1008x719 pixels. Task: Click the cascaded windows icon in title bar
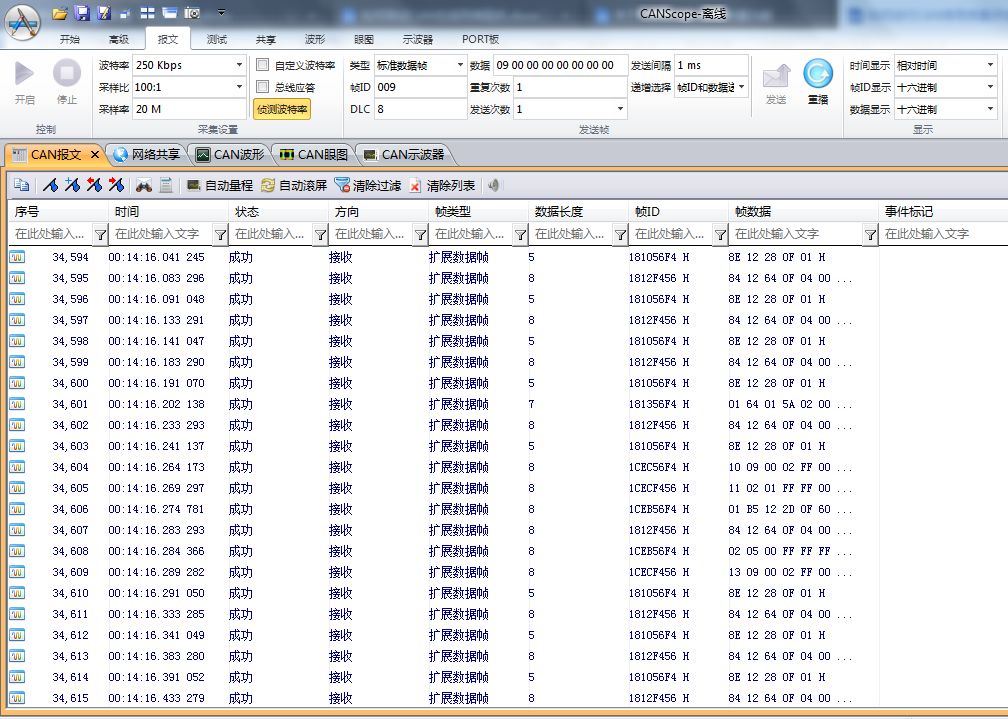point(170,13)
